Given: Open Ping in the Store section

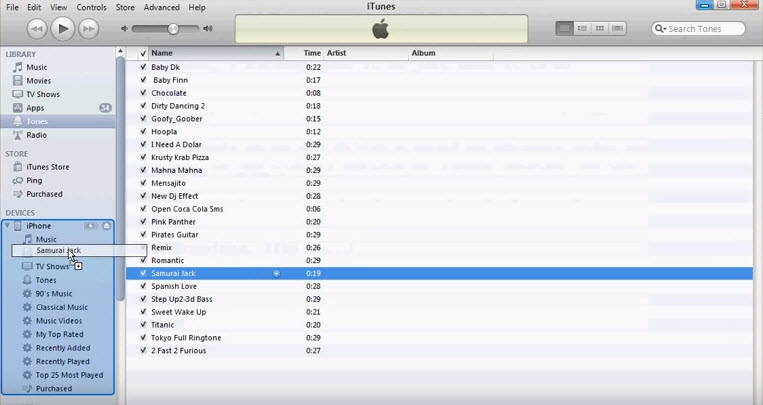Looking at the screenshot, I should pos(34,181).
